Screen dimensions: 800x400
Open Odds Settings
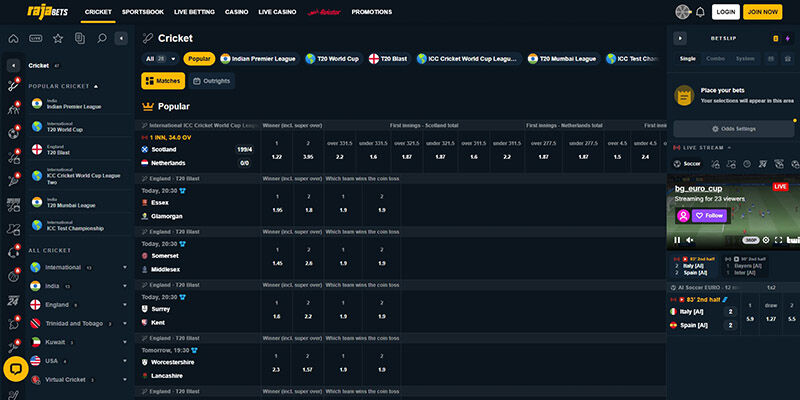click(734, 129)
